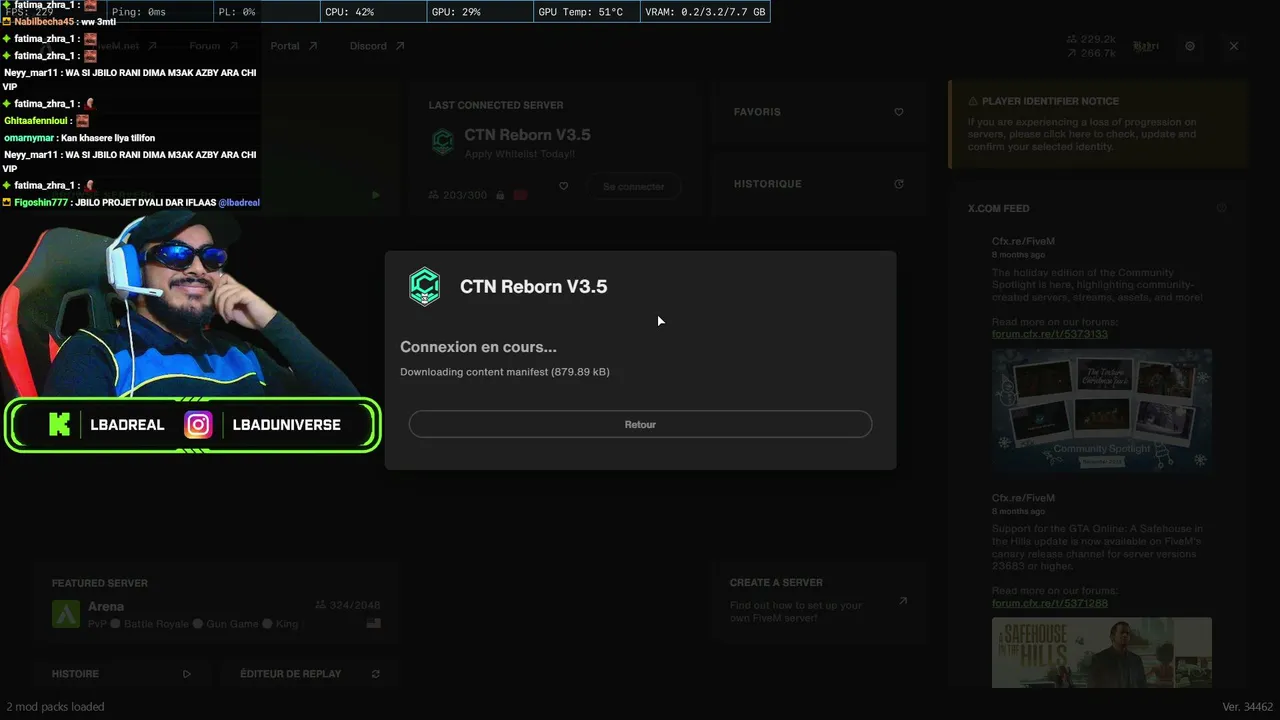Click the 324/2048 Arena player count

(348, 605)
